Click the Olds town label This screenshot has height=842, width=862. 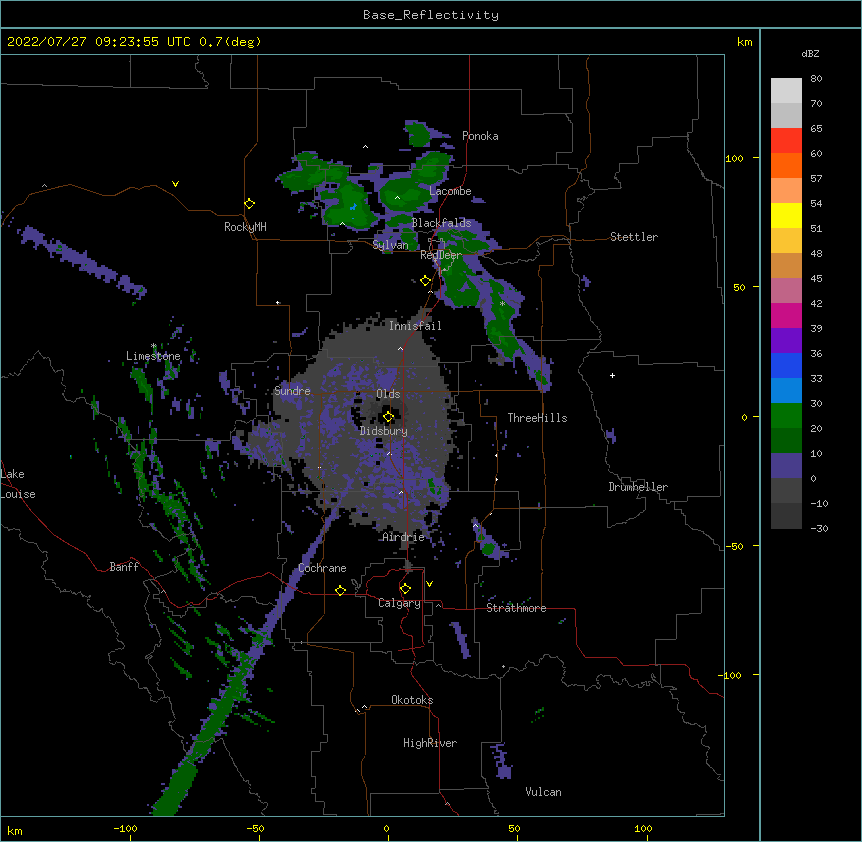pos(388,394)
